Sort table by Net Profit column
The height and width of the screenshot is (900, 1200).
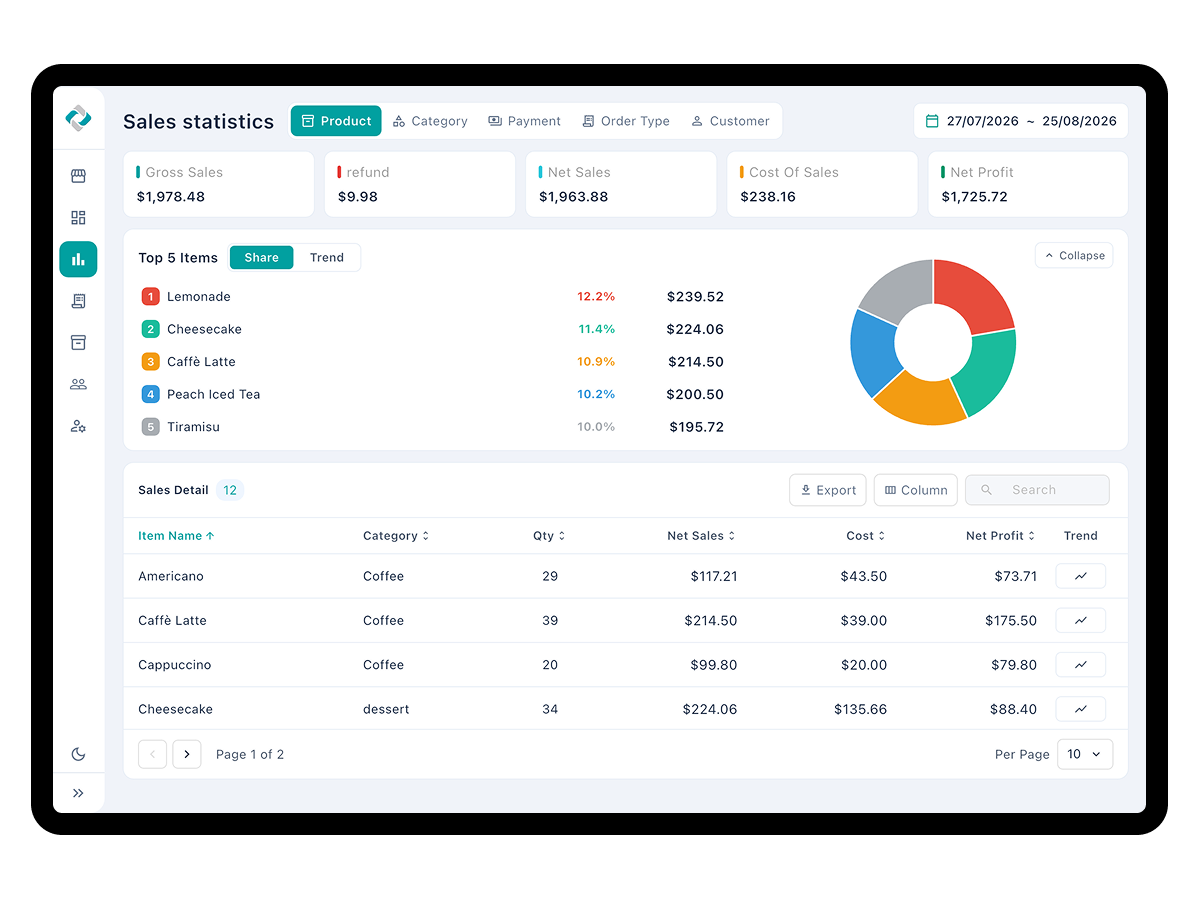tap(1000, 536)
